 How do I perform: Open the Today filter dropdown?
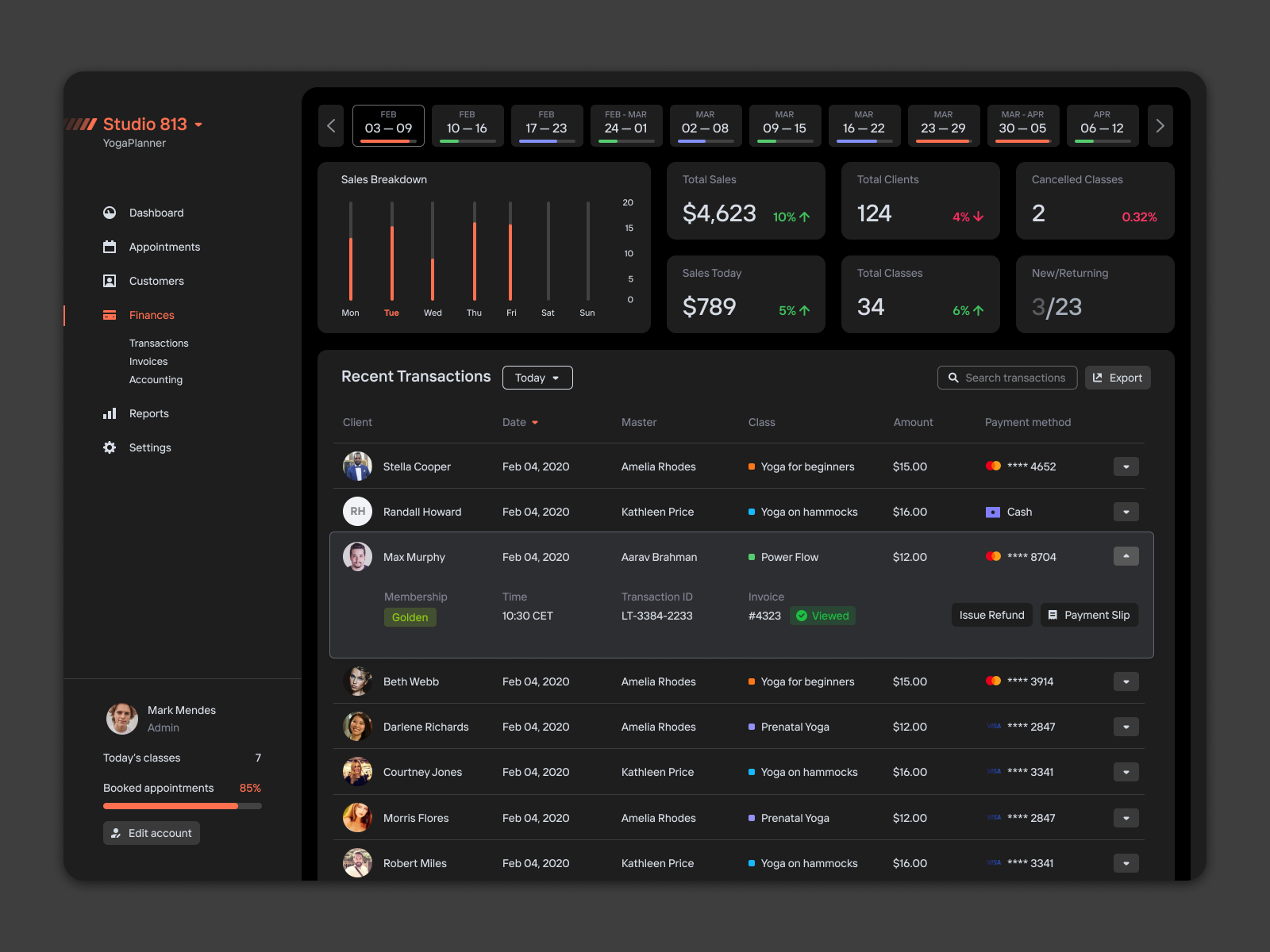(x=537, y=378)
